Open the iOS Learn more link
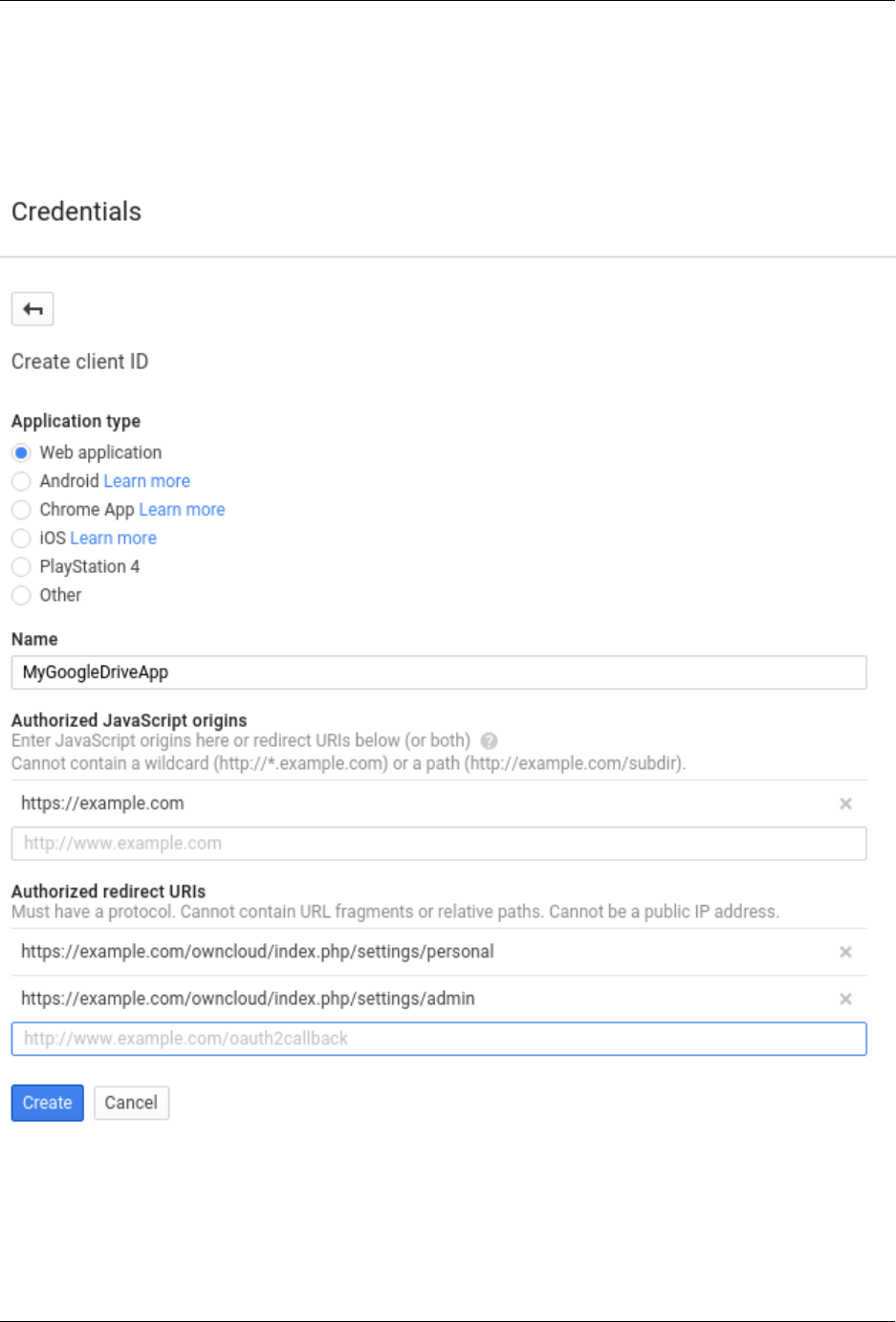896x1322 pixels. (x=113, y=539)
